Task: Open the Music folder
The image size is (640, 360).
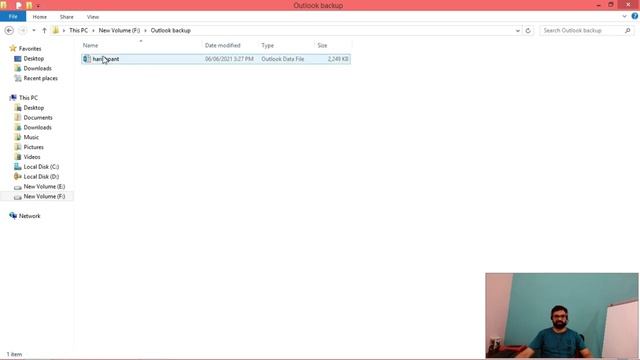Action: point(31,137)
